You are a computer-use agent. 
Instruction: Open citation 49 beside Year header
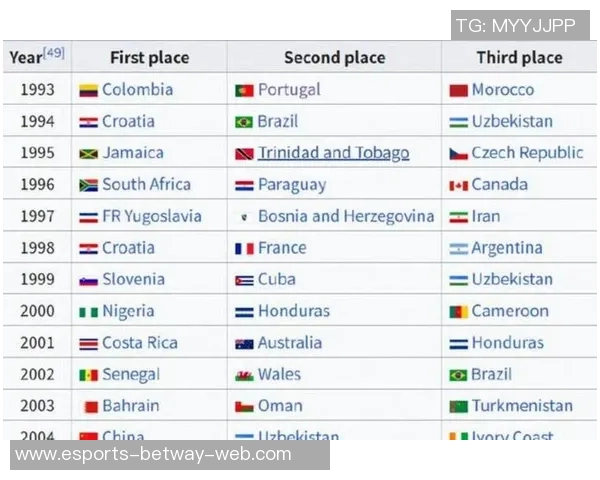(54, 52)
